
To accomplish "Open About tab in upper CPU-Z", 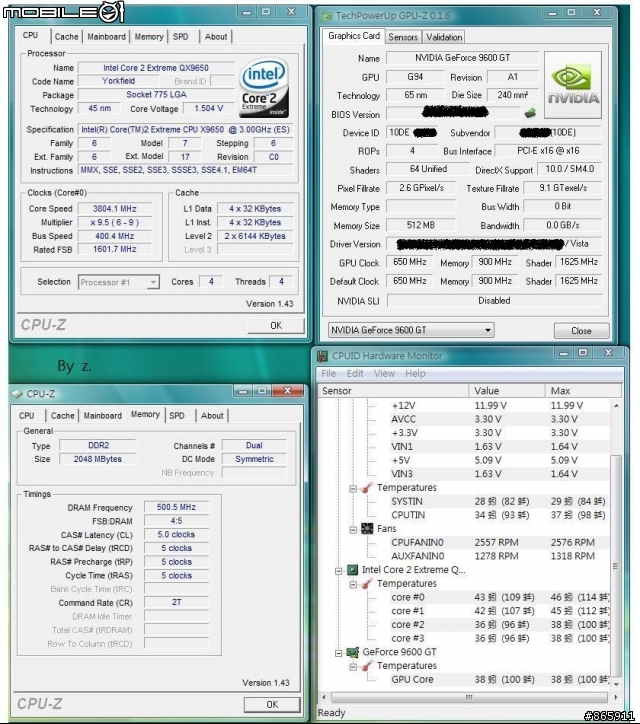I will click(x=216, y=36).
